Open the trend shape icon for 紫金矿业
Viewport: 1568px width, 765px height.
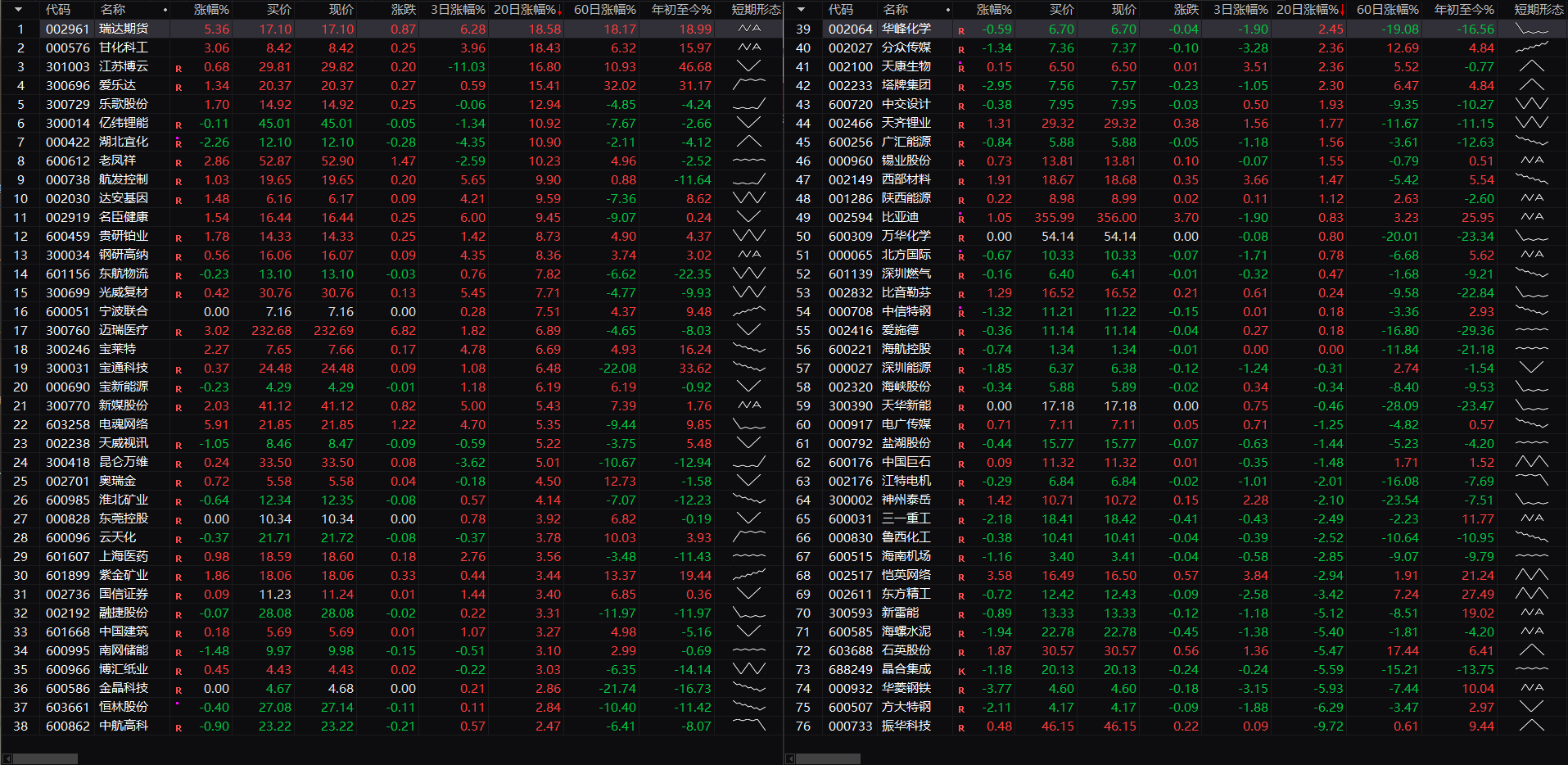[x=749, y=575]
